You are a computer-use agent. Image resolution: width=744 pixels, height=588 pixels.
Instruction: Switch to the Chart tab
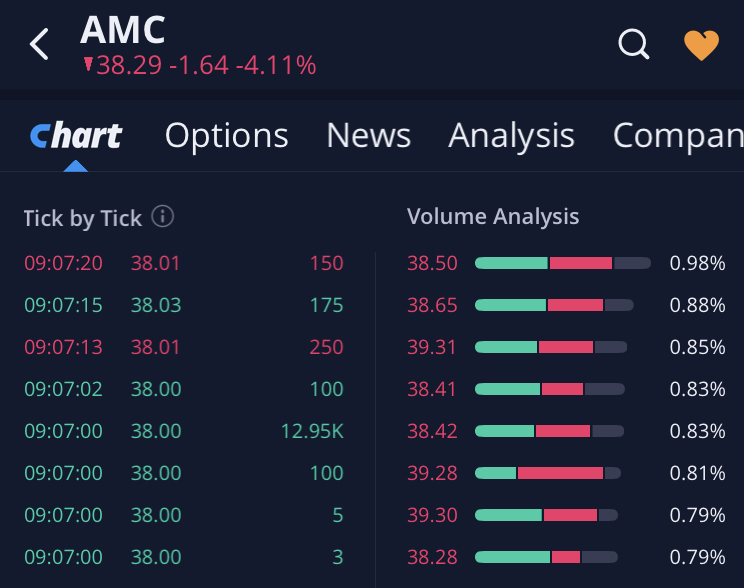tap(76, 136)
